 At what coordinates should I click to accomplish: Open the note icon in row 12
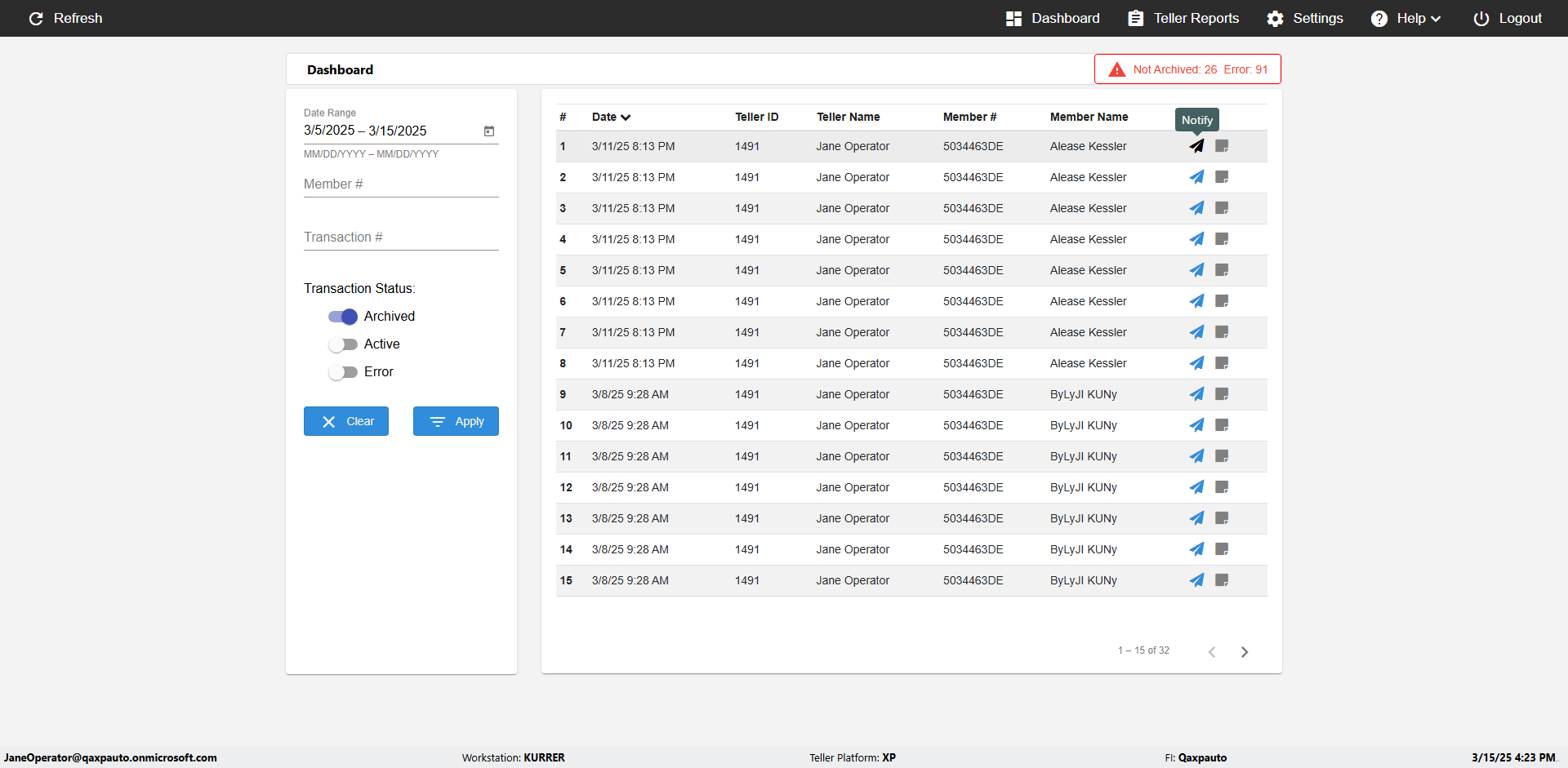pyautogui.click(x=1222, y=487)
